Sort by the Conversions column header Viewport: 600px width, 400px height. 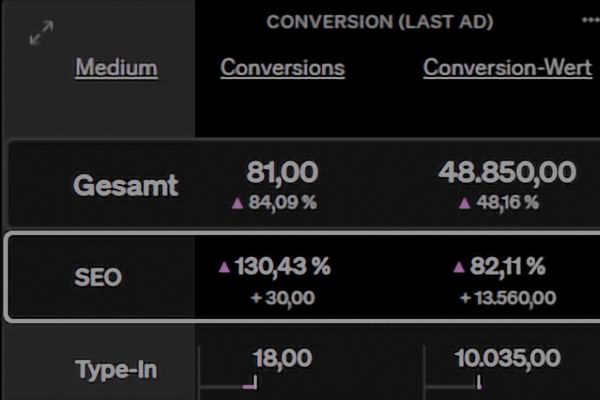click(282, 68)
